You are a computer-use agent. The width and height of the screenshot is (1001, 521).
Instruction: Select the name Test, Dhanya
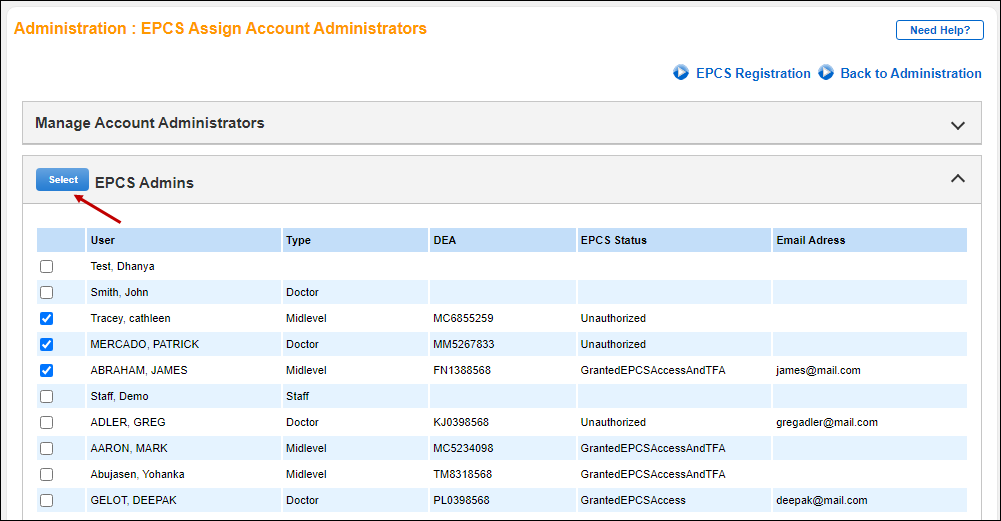tap(123, 266)
